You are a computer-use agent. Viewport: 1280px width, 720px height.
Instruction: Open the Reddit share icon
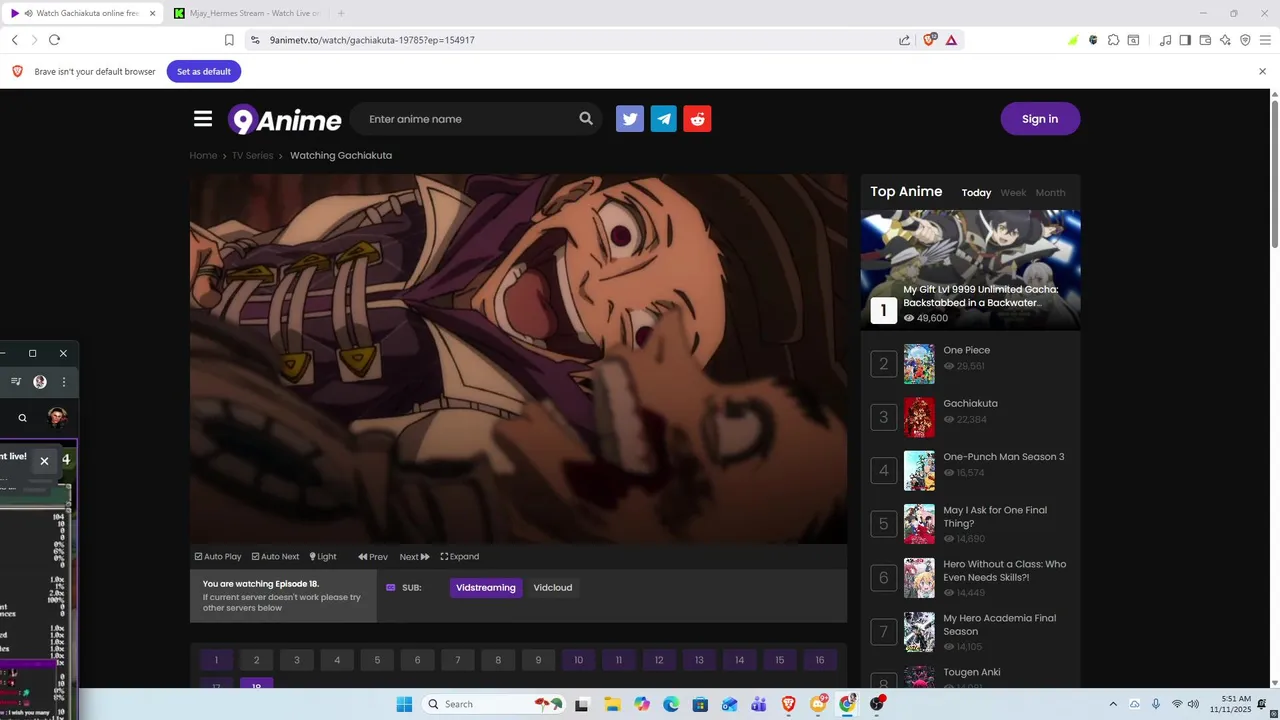[698, 119]
